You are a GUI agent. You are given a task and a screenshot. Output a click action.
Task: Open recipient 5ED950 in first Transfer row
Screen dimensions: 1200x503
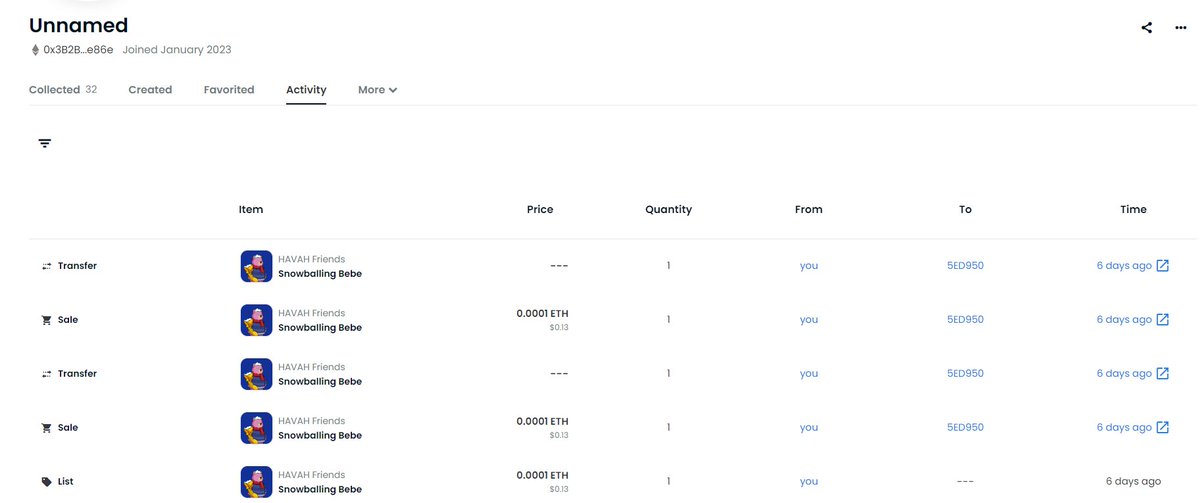(965, 266)
